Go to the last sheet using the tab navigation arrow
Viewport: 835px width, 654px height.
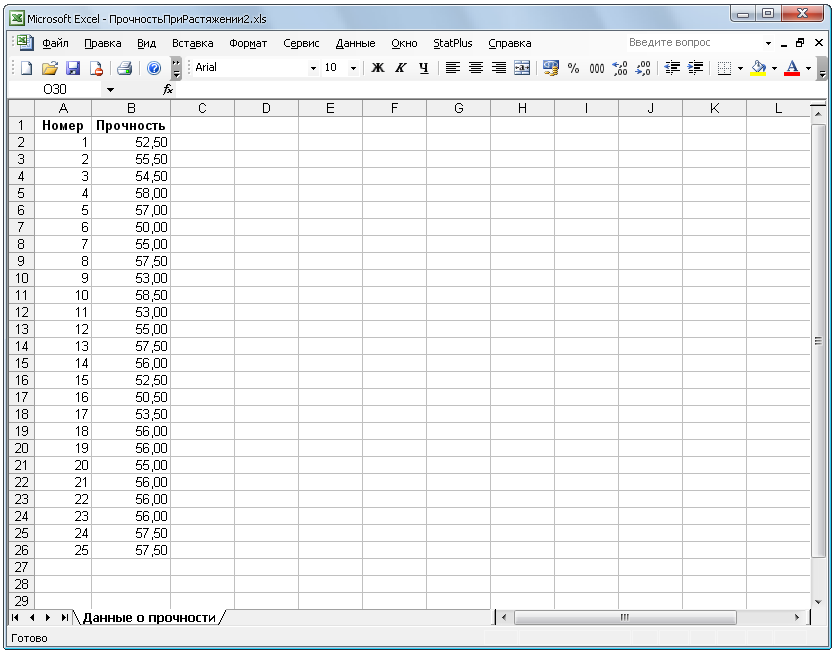64,617
